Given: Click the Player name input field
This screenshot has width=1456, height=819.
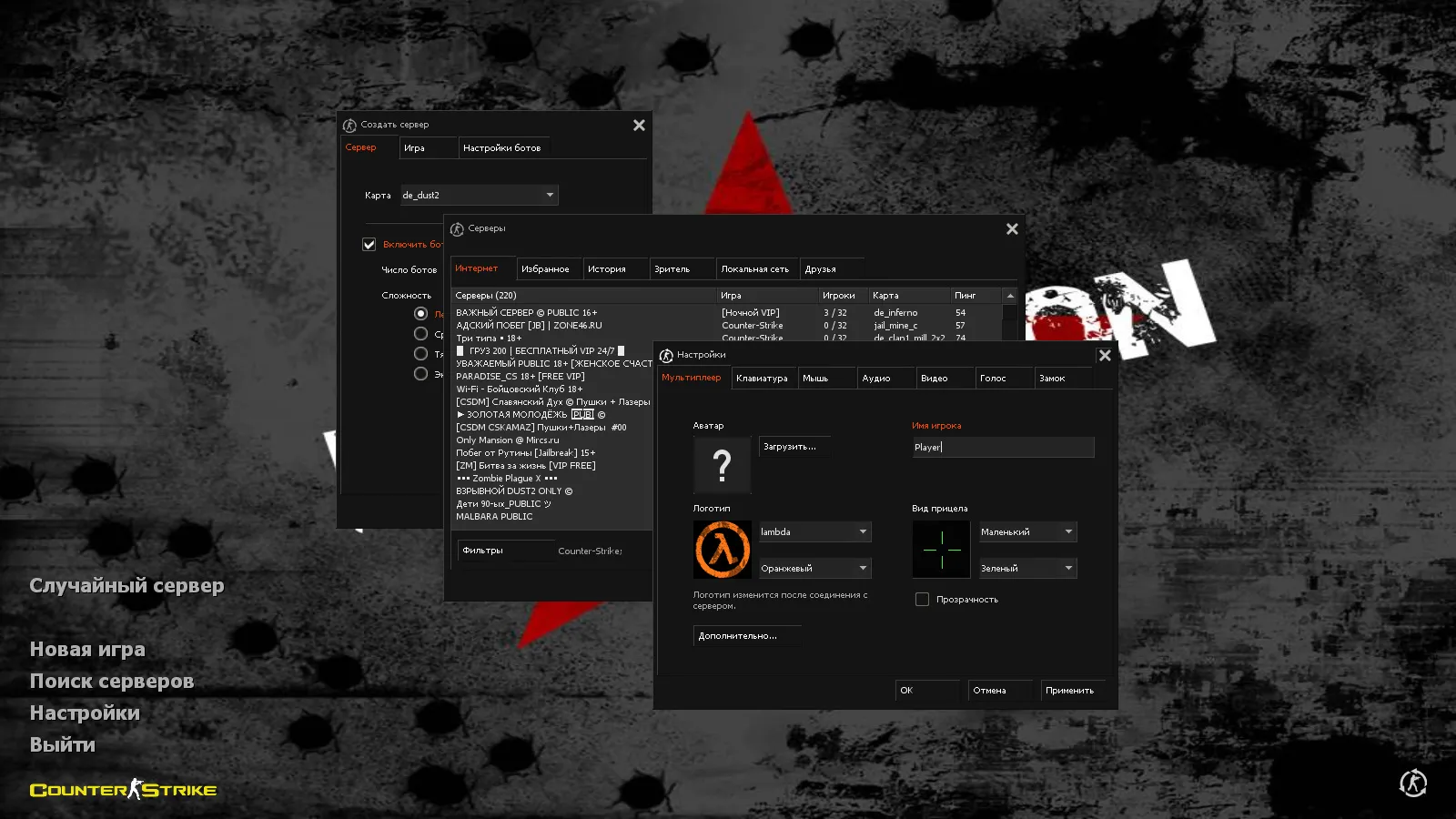Looking at the screenshot, I should 1001,447.
